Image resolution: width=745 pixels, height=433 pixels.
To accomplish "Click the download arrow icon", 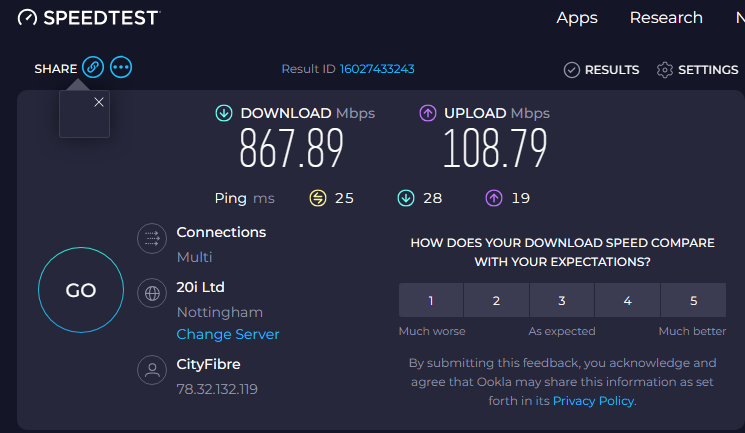I will pyautogui.click(x=224, y=114).
